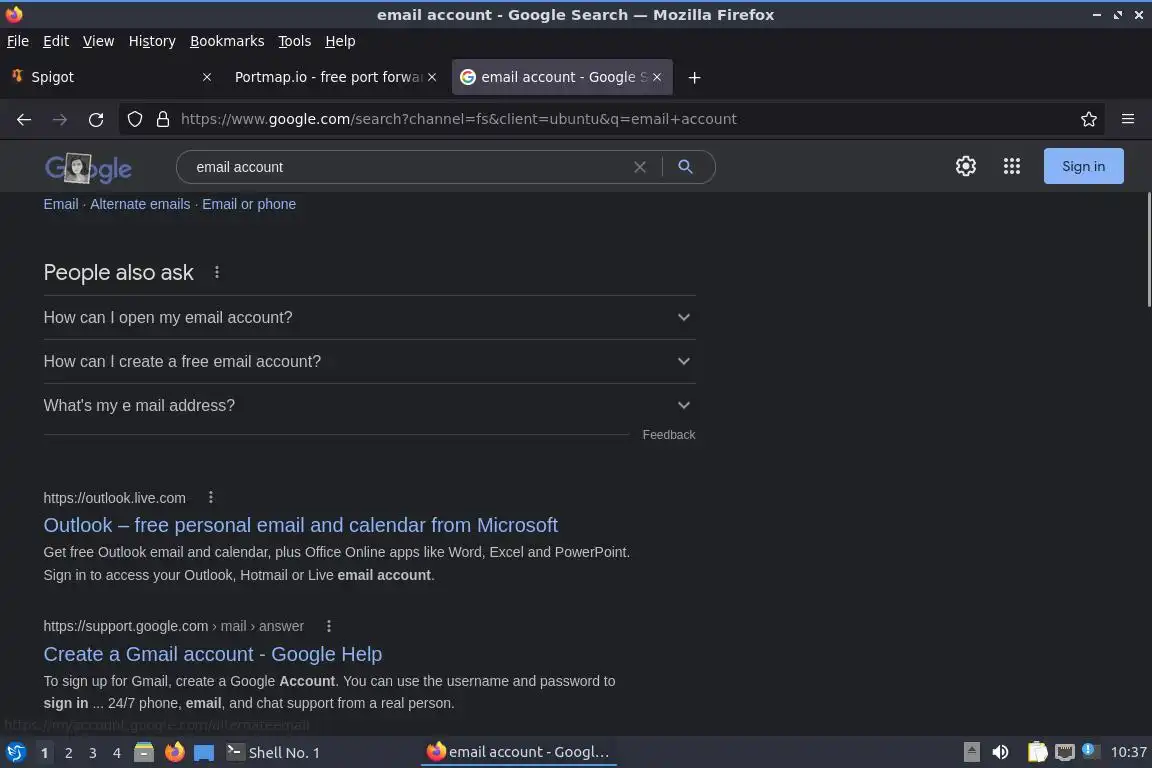1152x768 pixels.
Task: Click the magnifier search button
Action: pyautogui.click(x=685, y=167)
